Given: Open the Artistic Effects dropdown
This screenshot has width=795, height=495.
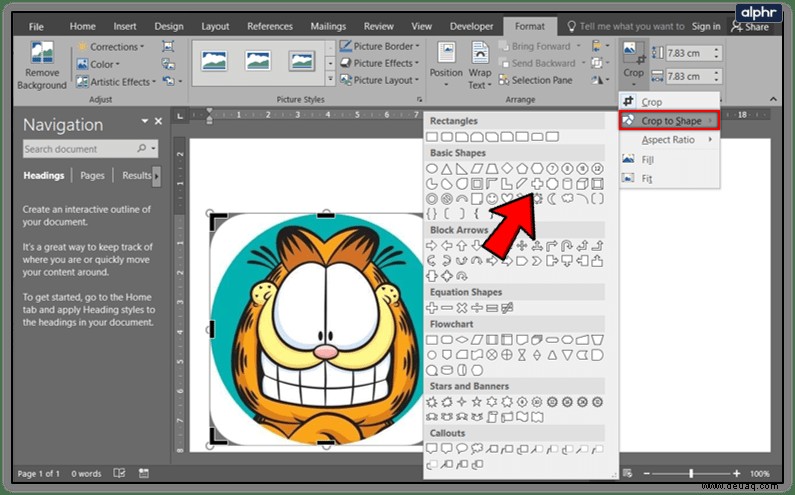Looking at the screenshot, I should click(x=116, y=82).
